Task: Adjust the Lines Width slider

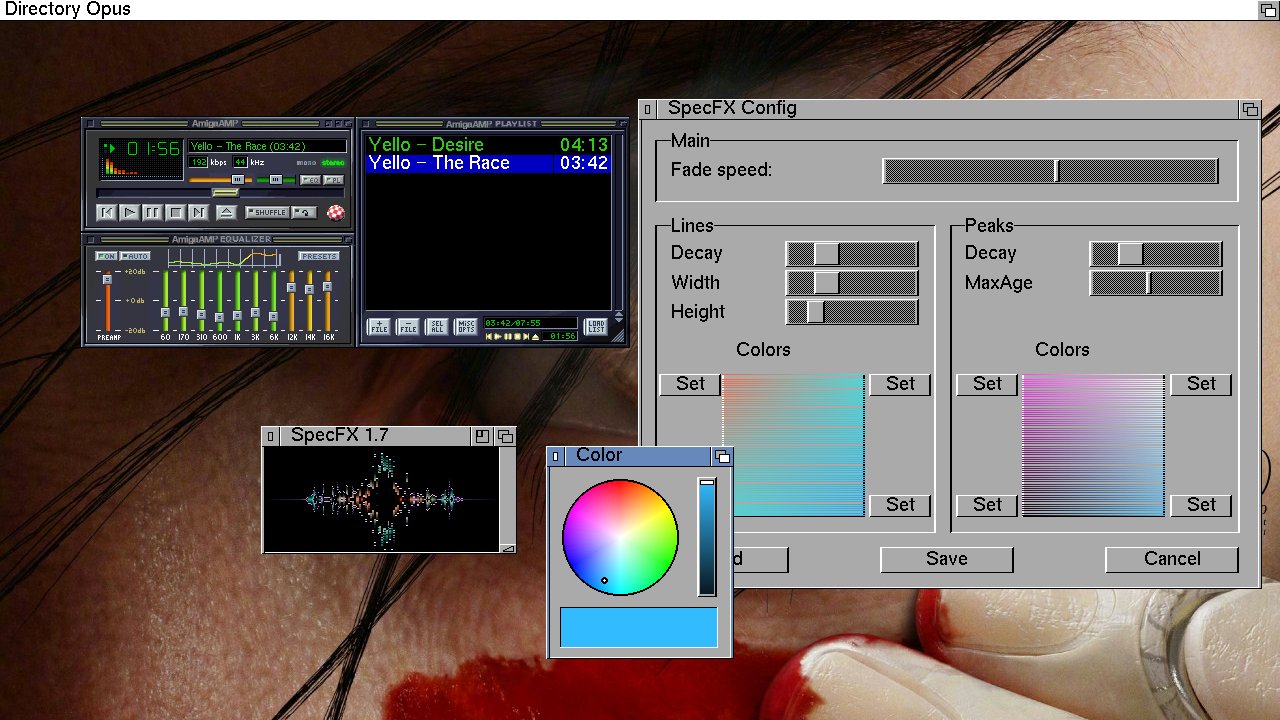Action: (852, 283)
